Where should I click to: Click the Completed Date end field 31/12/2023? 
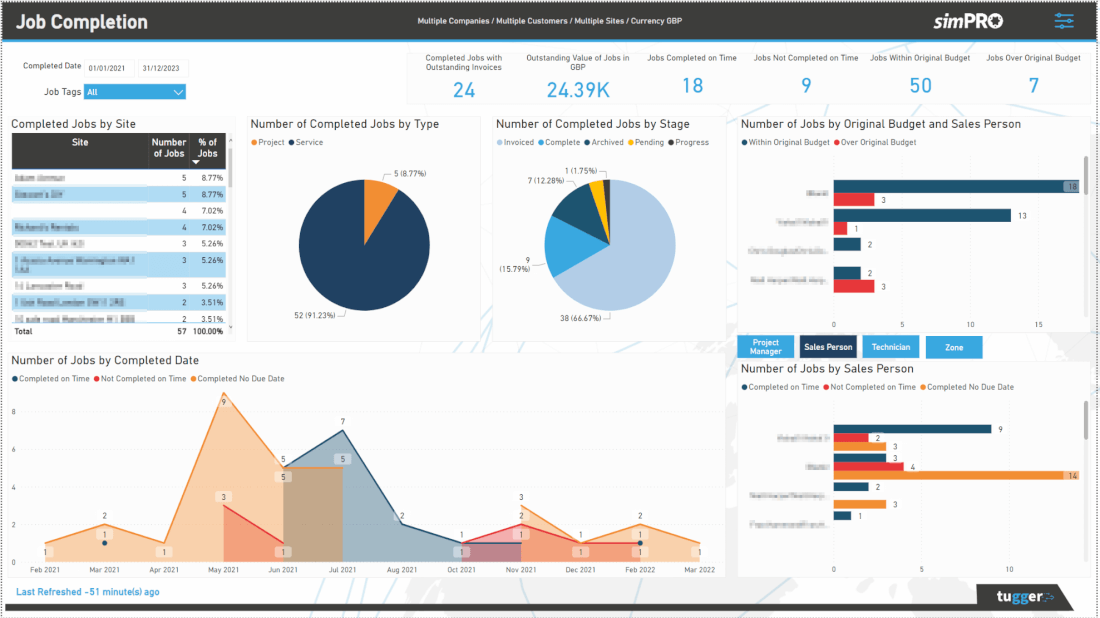pos(161,68)
